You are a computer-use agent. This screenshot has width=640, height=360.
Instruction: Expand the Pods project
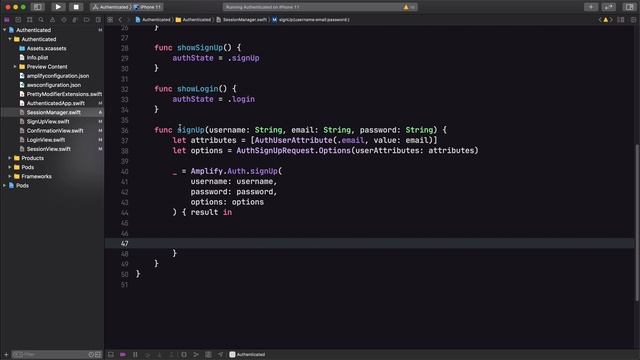coord(4,185)
